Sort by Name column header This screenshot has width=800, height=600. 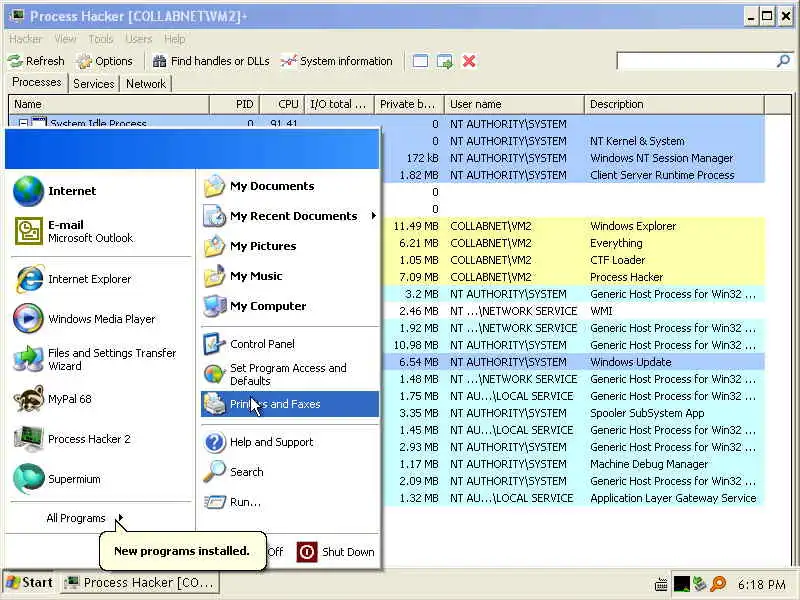(x=109, y=104)
